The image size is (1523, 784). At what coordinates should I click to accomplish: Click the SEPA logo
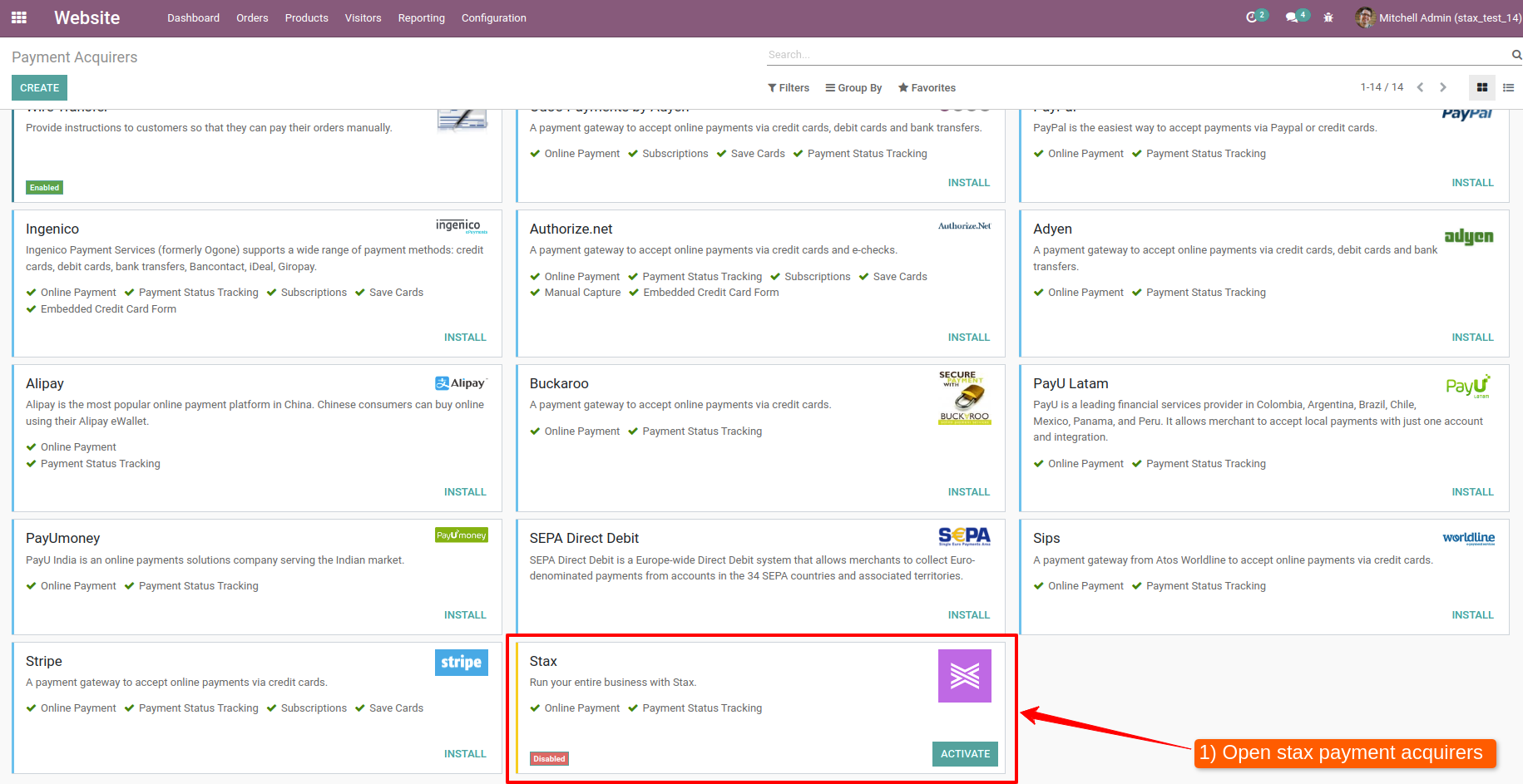[965, 536]
